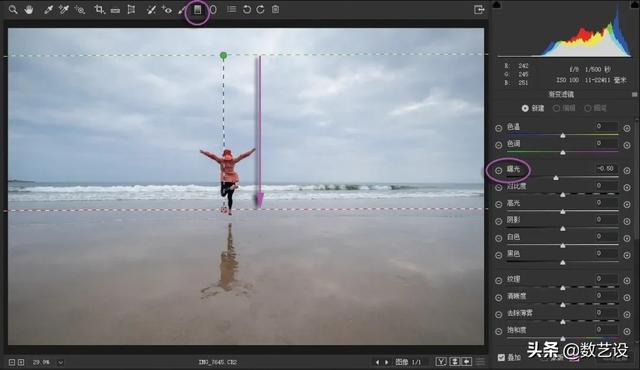Decrease 色调 with minus button
The height and width of the screenshot is (370, 640).
[498, 145]
